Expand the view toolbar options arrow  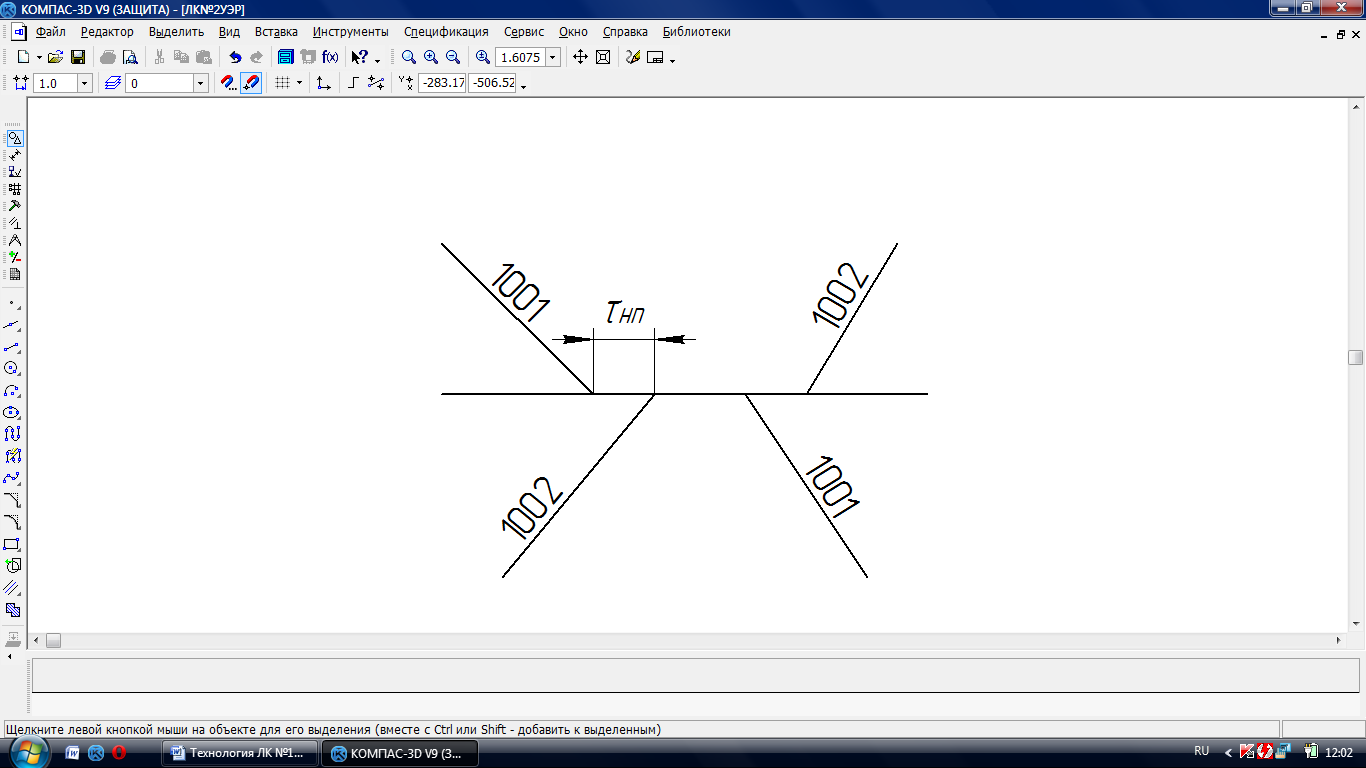[673, 60]
